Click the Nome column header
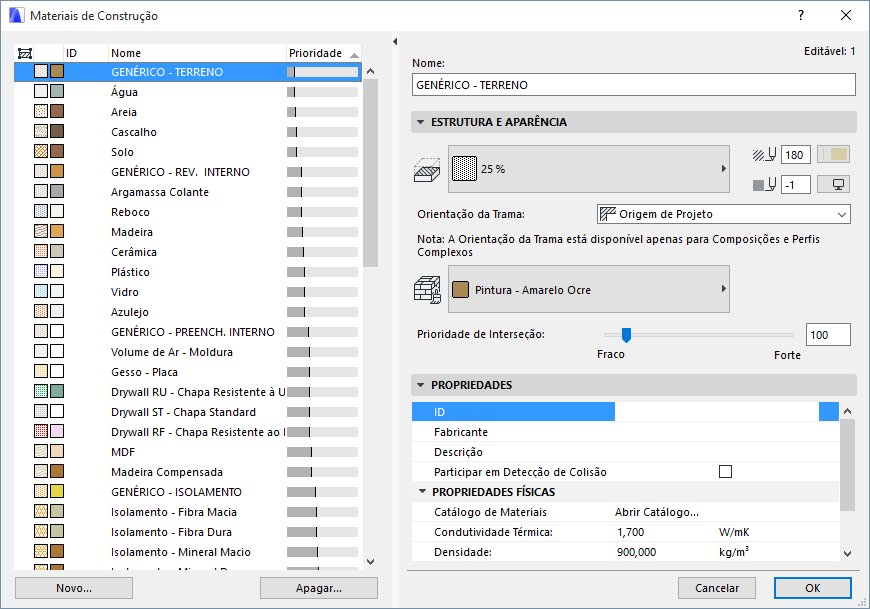This screenshot has height=609, width=870. pos(197,53)
